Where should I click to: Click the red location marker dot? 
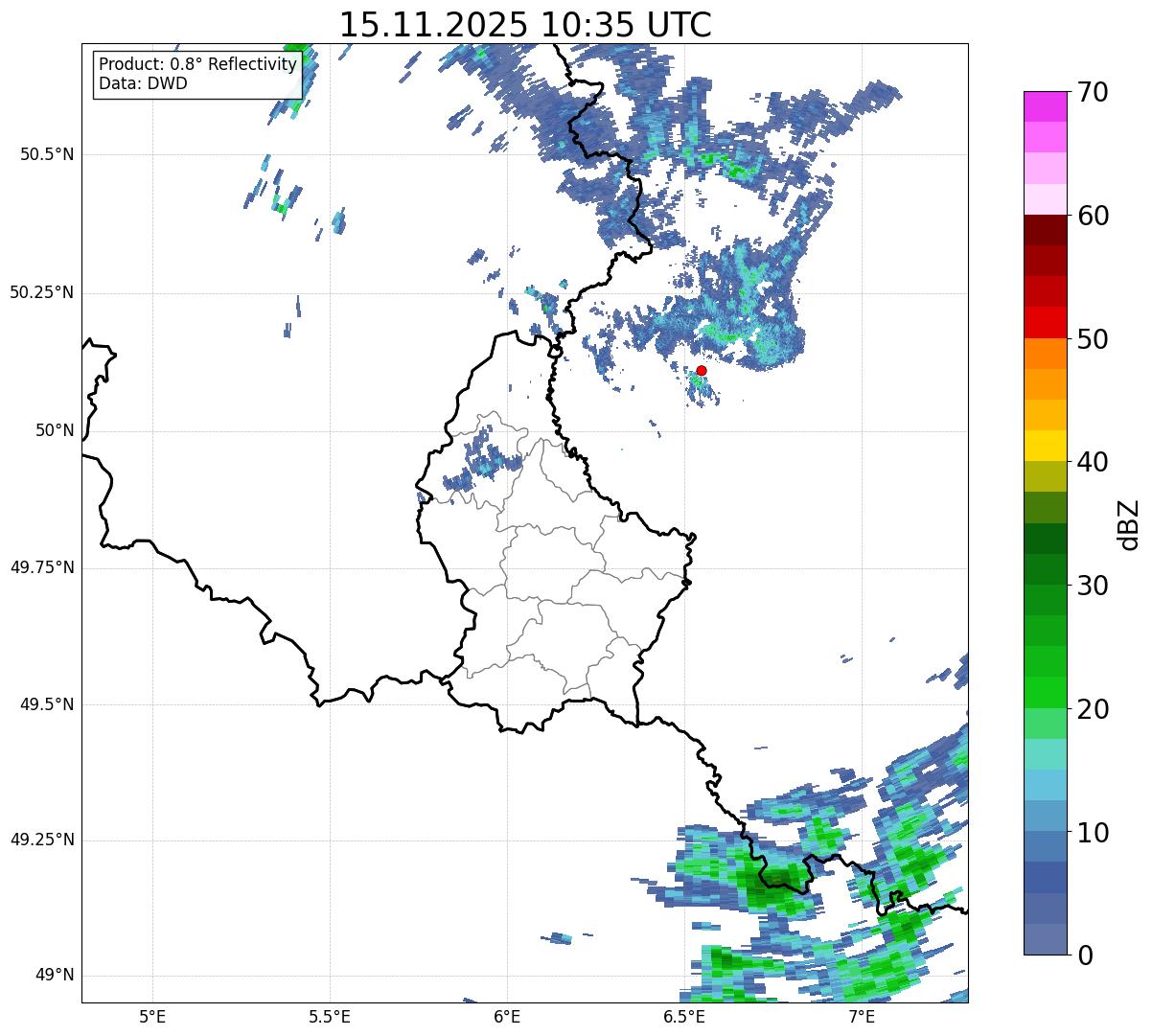(x=702, y=370)
